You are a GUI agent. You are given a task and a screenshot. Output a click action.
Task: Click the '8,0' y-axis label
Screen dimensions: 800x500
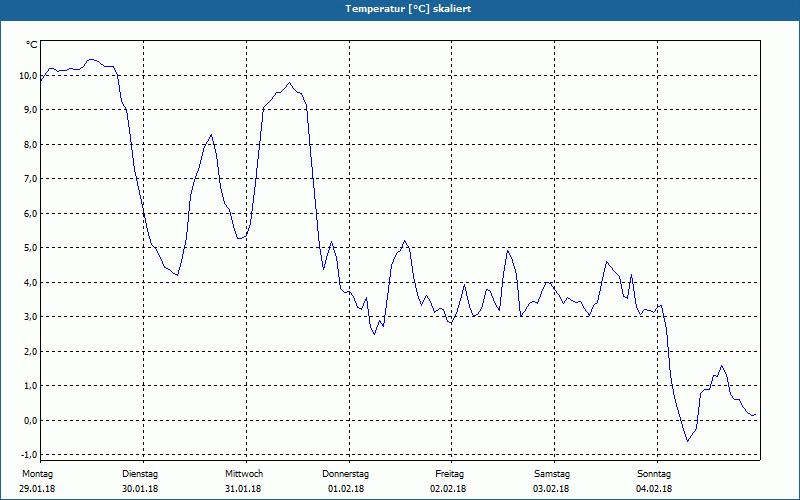[x=30, y=144]
